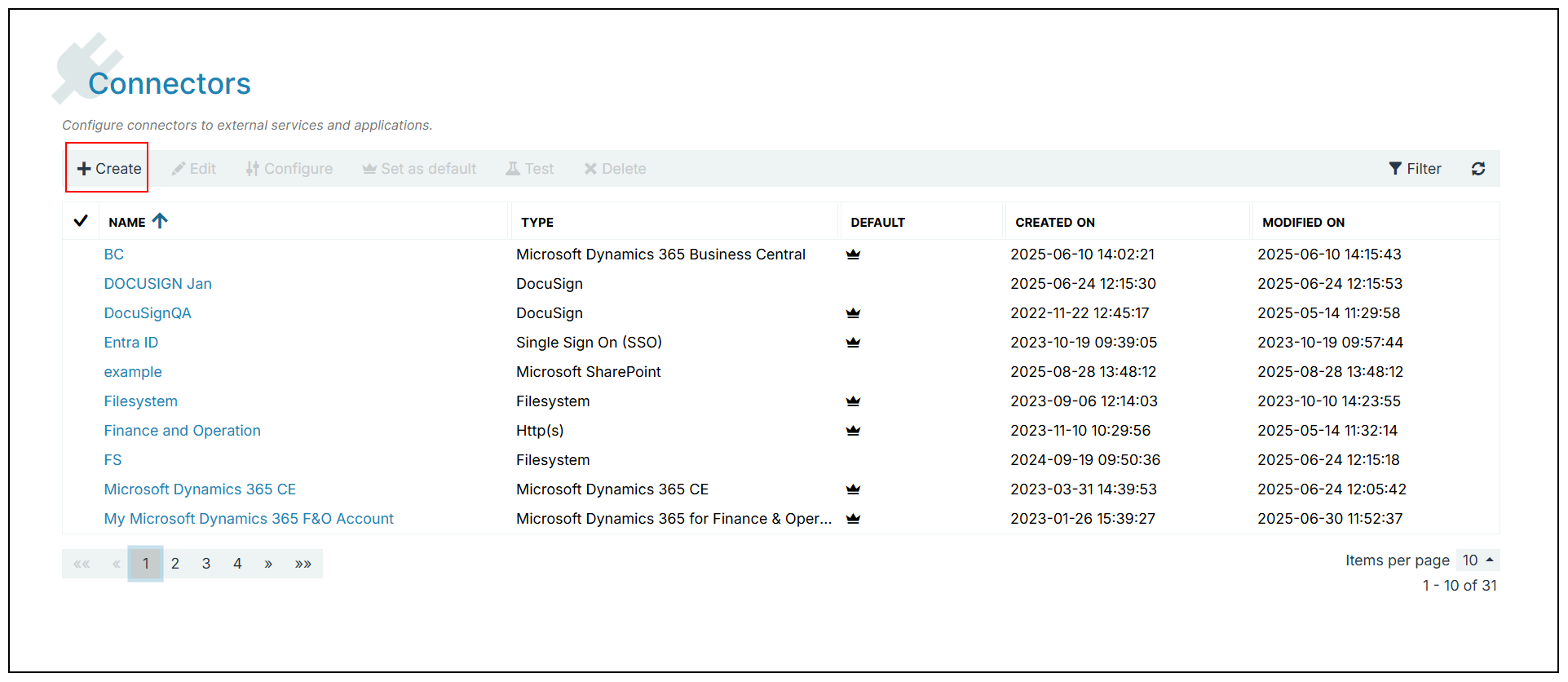
Task: Click the crown icon for Microsoft Dynamics 365 CE row
Action: (x=854, y=489)
